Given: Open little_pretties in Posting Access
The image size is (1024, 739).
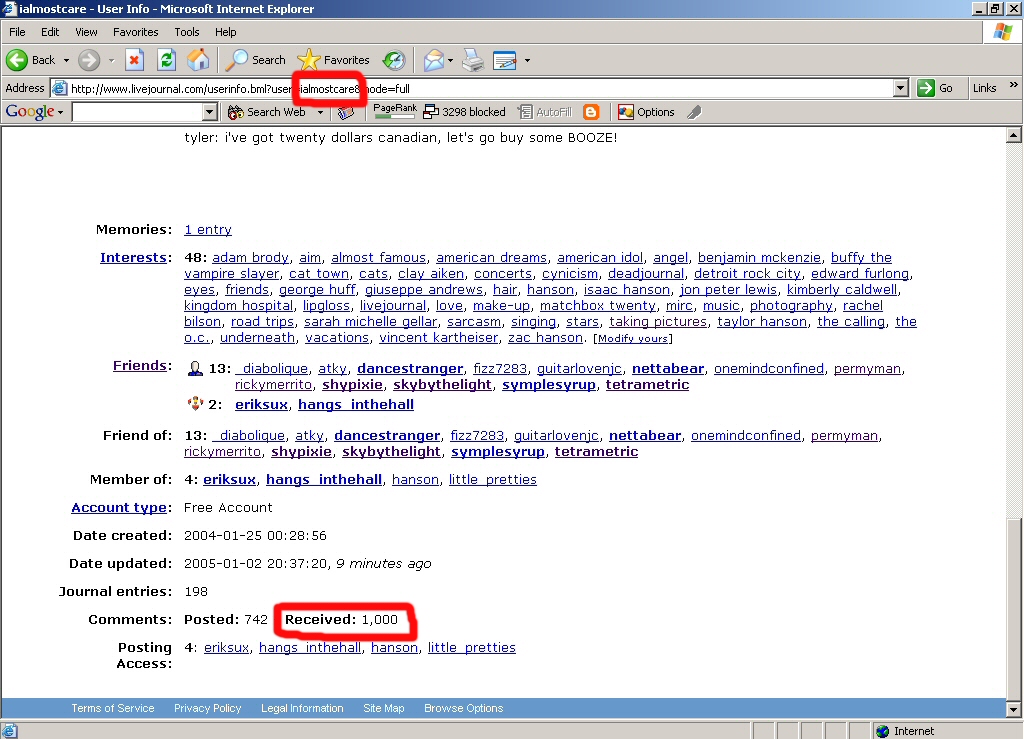Looking at the screenshot, I should 472,648.
